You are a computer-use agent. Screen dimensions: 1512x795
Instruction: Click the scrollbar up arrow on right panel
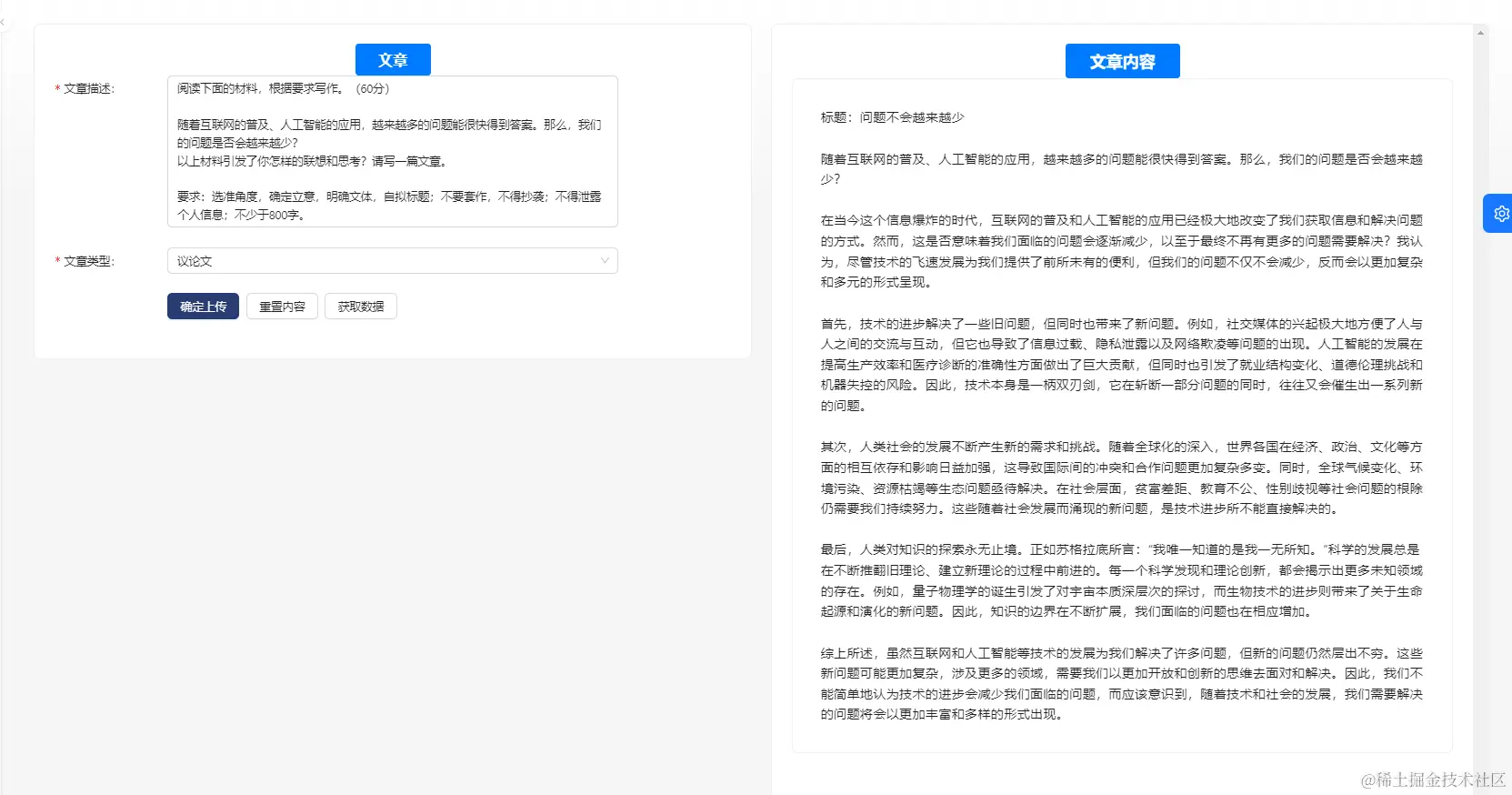[1481, 33]
